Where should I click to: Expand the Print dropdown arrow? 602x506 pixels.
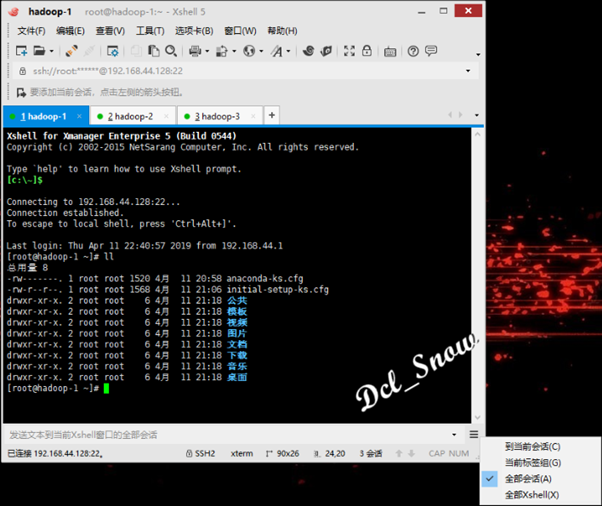[207, 51]
